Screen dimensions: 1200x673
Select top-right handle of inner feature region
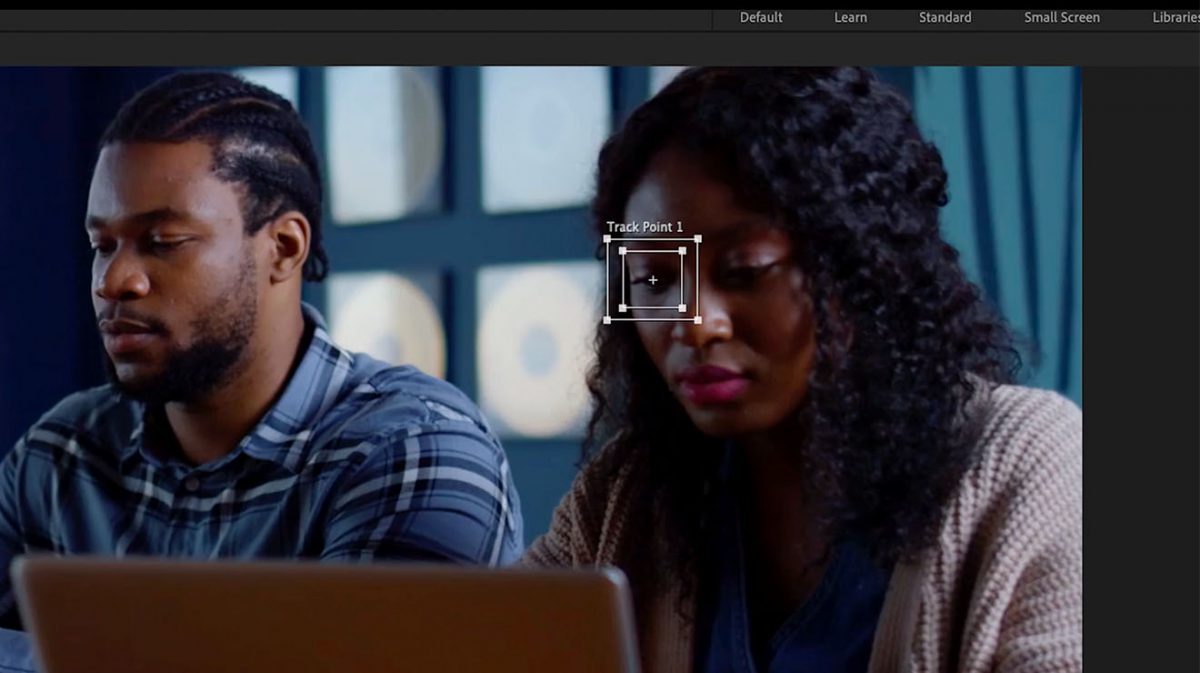point(683,251)
